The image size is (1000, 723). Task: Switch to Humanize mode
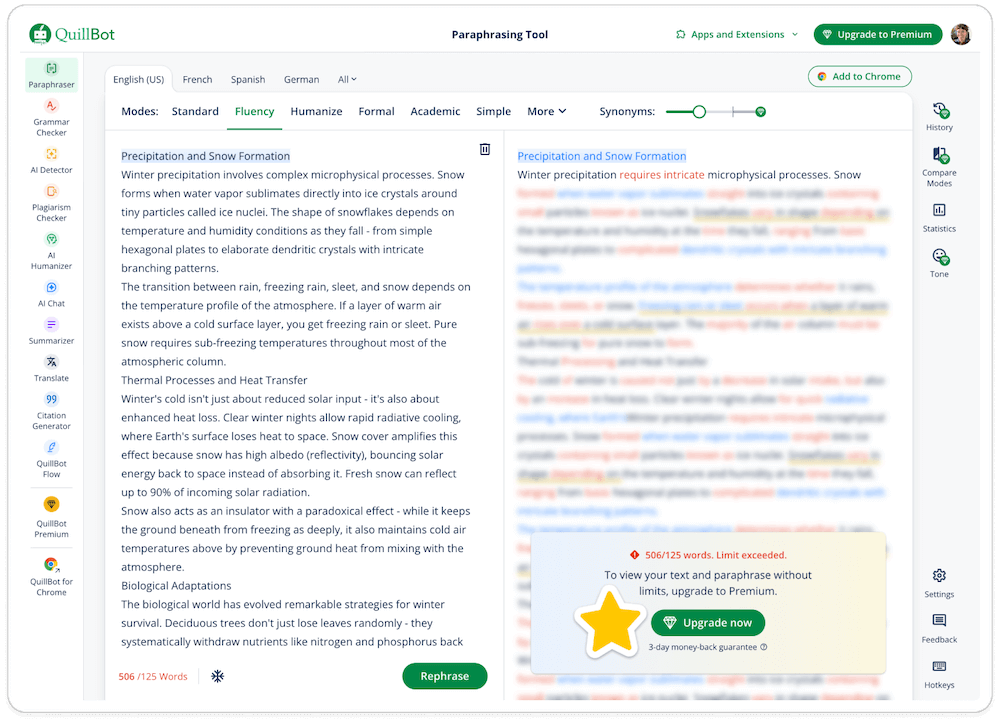(316, 112)
